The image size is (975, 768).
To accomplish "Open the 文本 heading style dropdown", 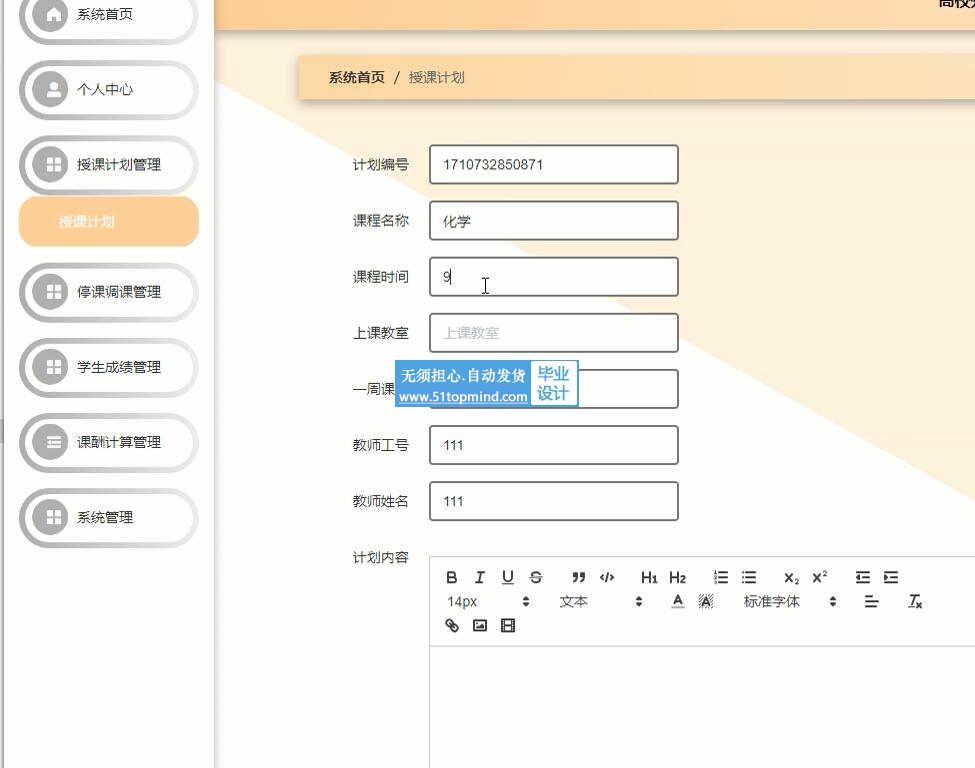I will (x=600, y=602).
